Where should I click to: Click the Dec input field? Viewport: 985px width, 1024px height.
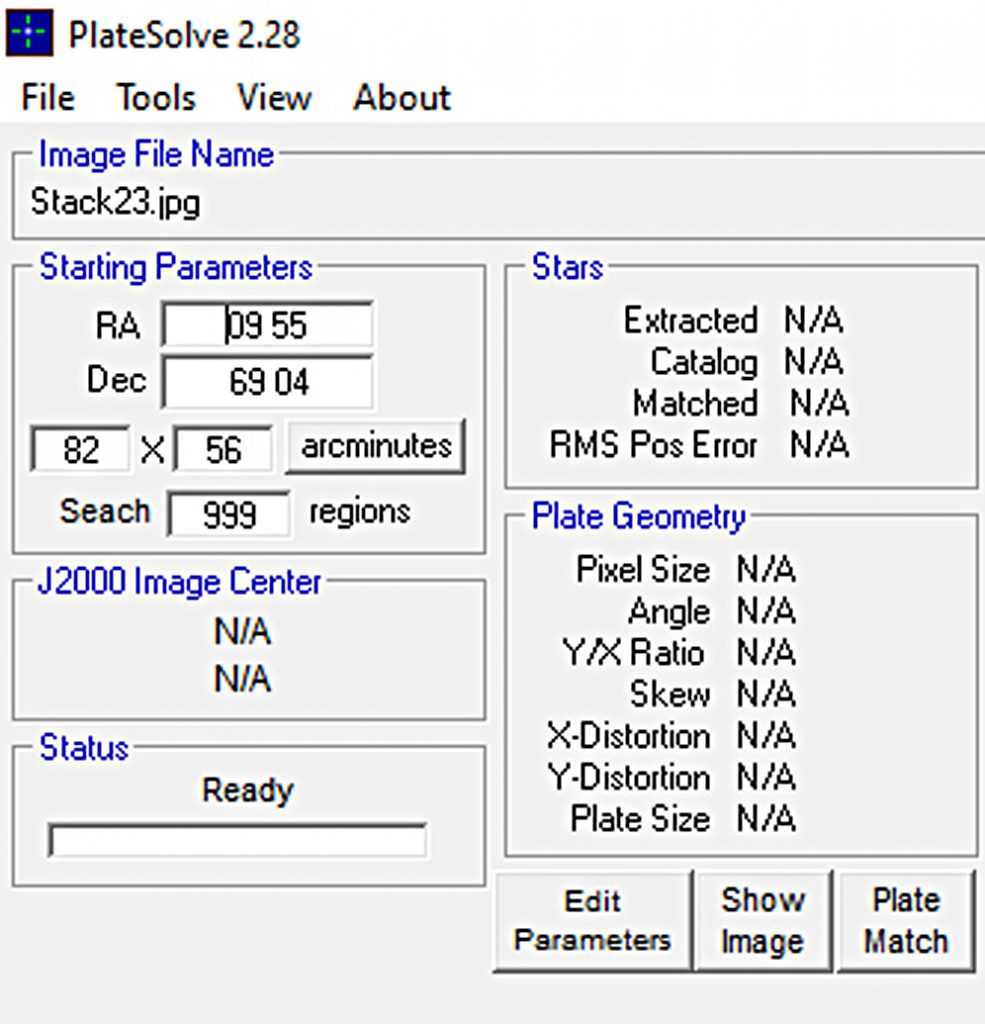coord(267,381)
